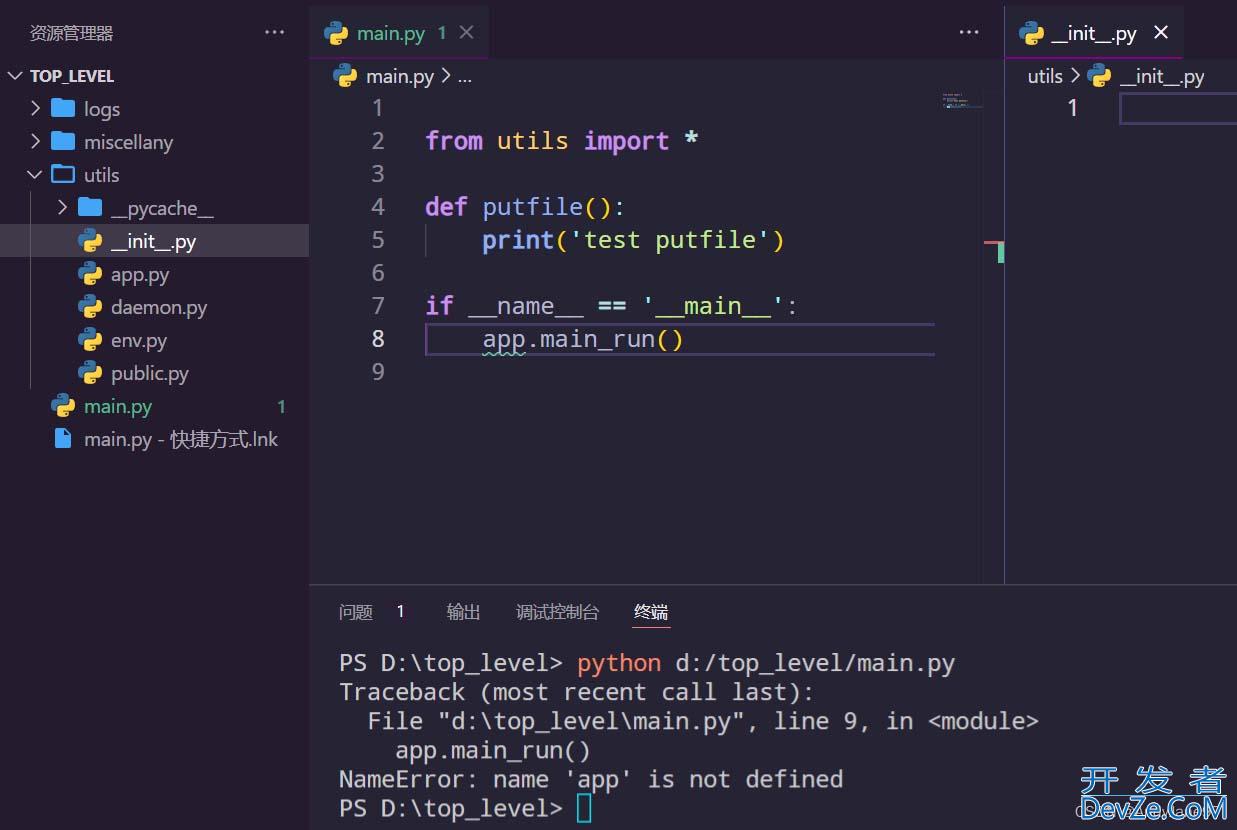Select the main.py - 快捷方式.lnk file
The width and height of the screenshot is (1237, 830).
click(154, 439)
